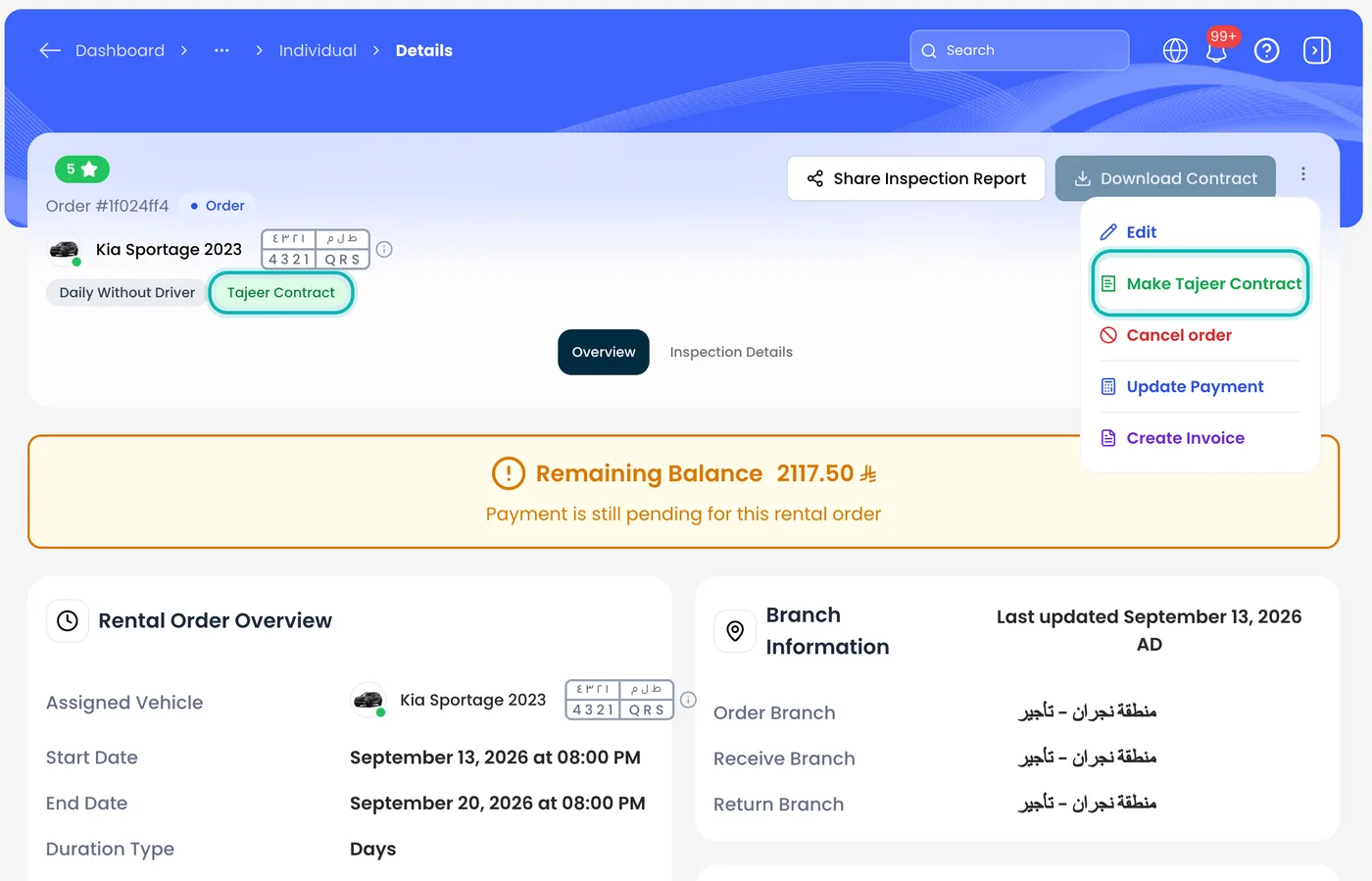Image resolution: width=1372 pixels, height=881 pixels.
Task: Click the clock icon by Rental Order Overview
Action: pos(68,620)
